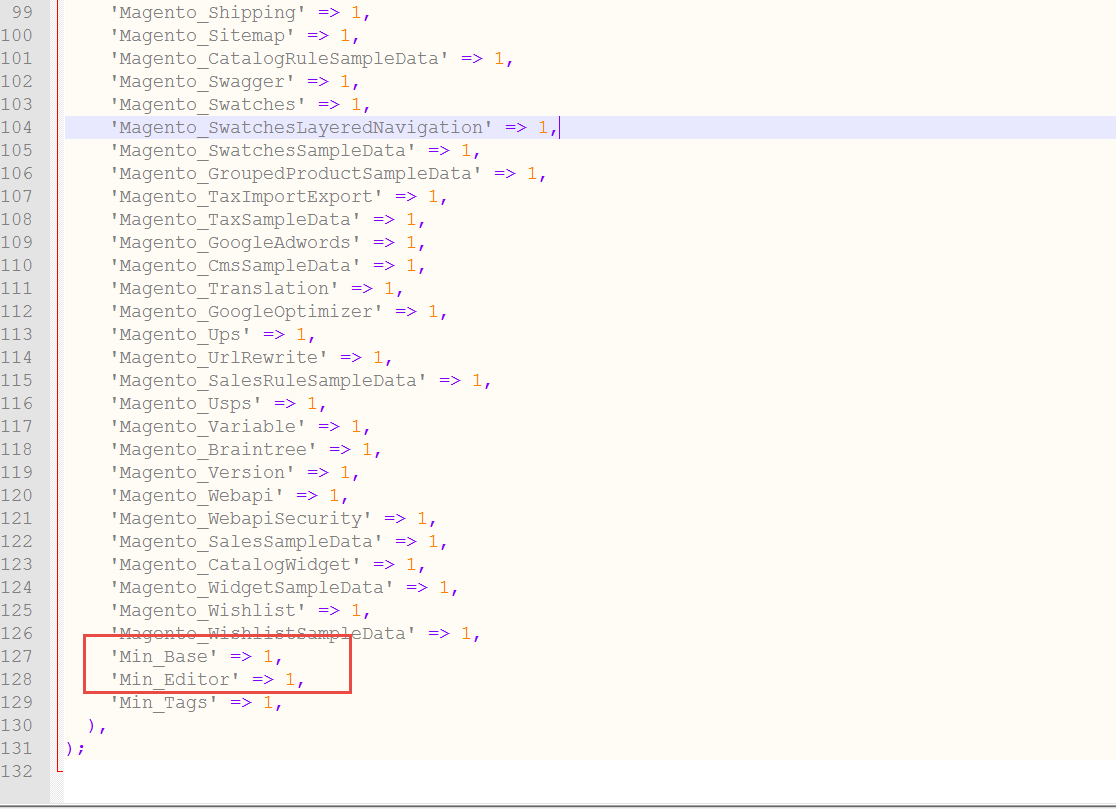This screenshot has width=1116, height=809.
Task: Click line number 132 in the gutter
Action: 16,771
